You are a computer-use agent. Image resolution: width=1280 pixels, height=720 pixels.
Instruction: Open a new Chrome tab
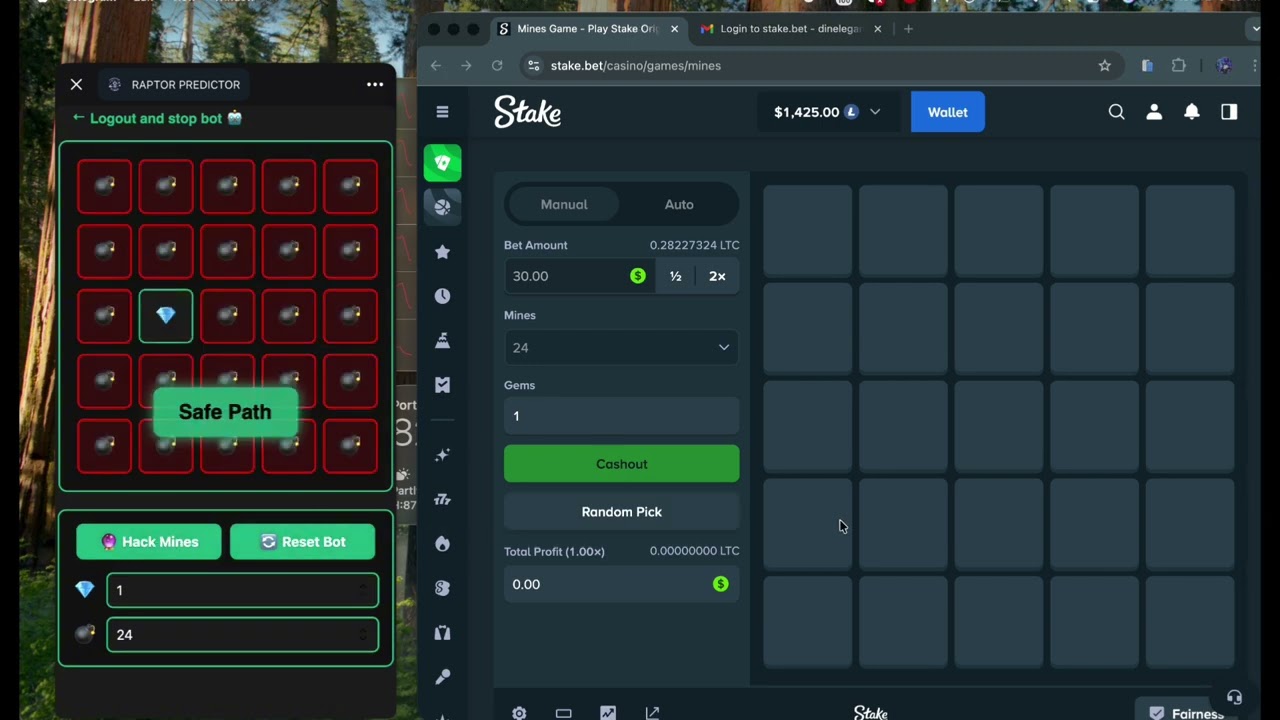coord(908,29)
